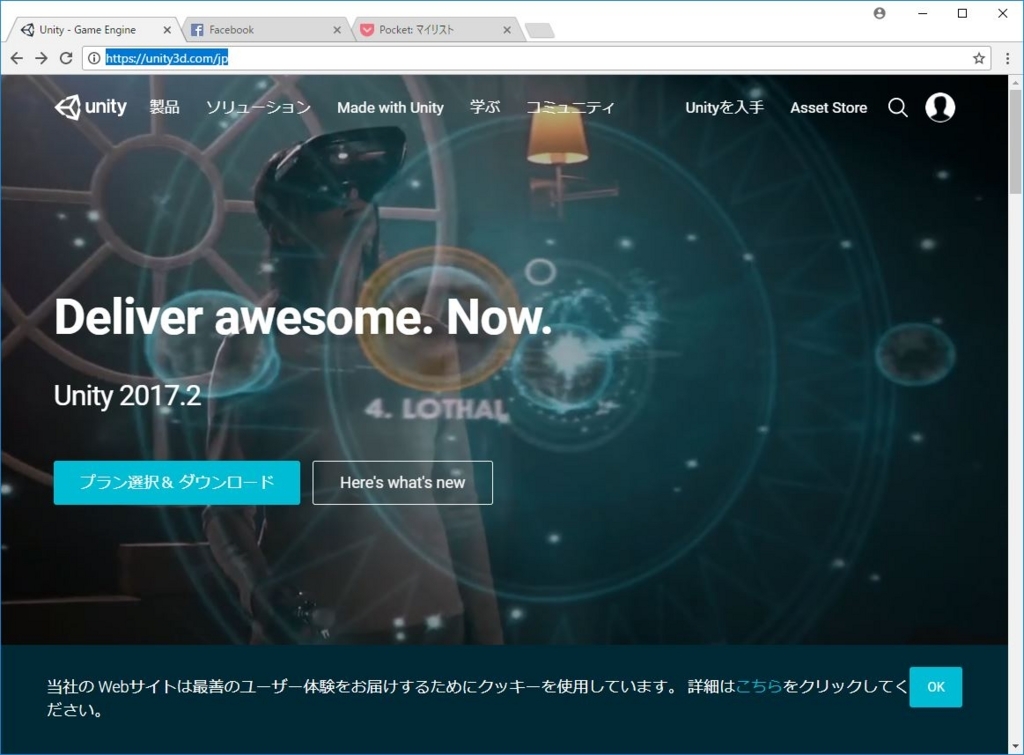Open the Chrome customize menu (three dots)
Image resolution: width=1024 pixels, height=755 pixels.
click(x=1007, y=59)
